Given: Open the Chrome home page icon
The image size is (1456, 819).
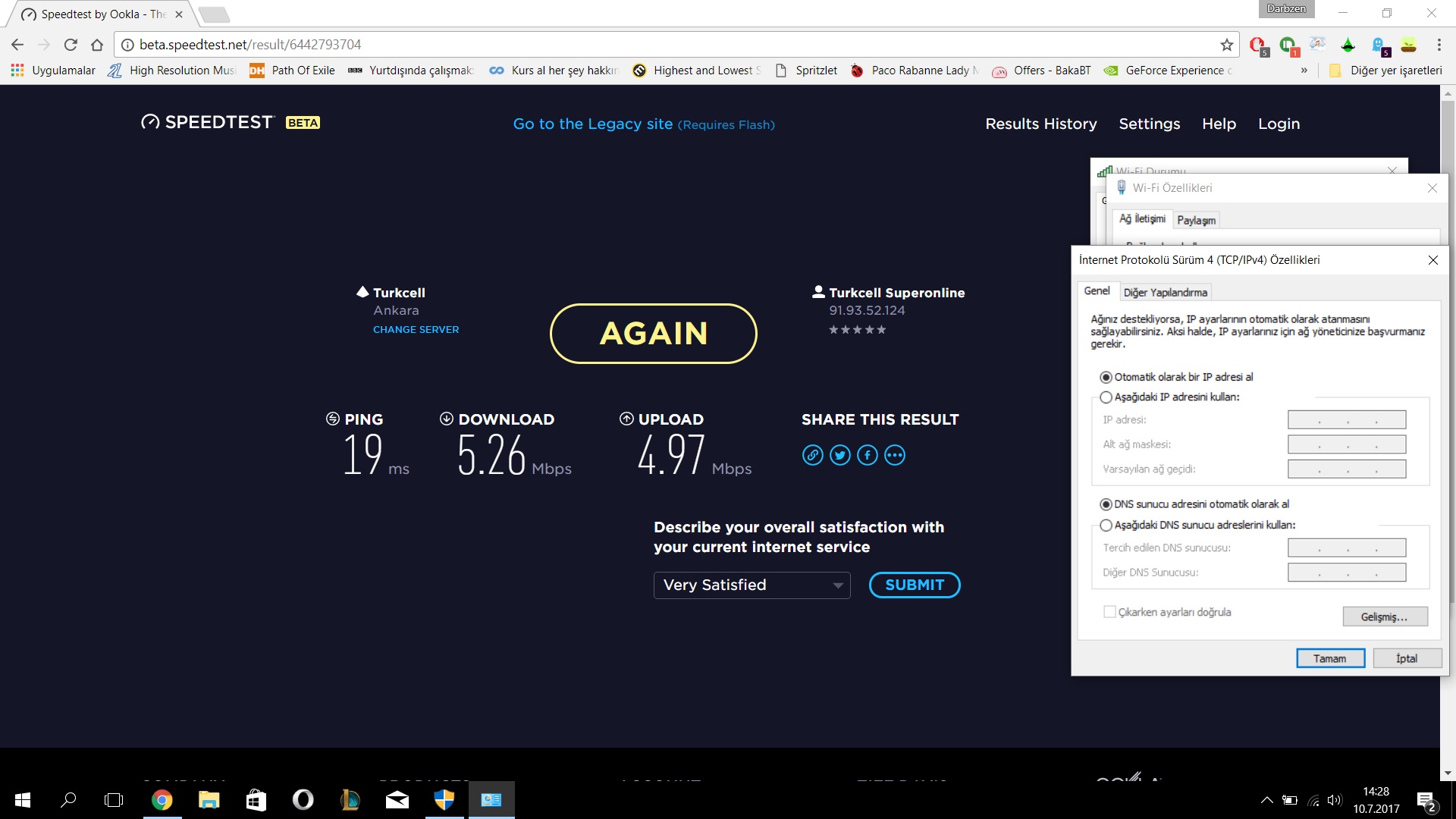Looking at the screenshot, I should (x=97, y=45).
